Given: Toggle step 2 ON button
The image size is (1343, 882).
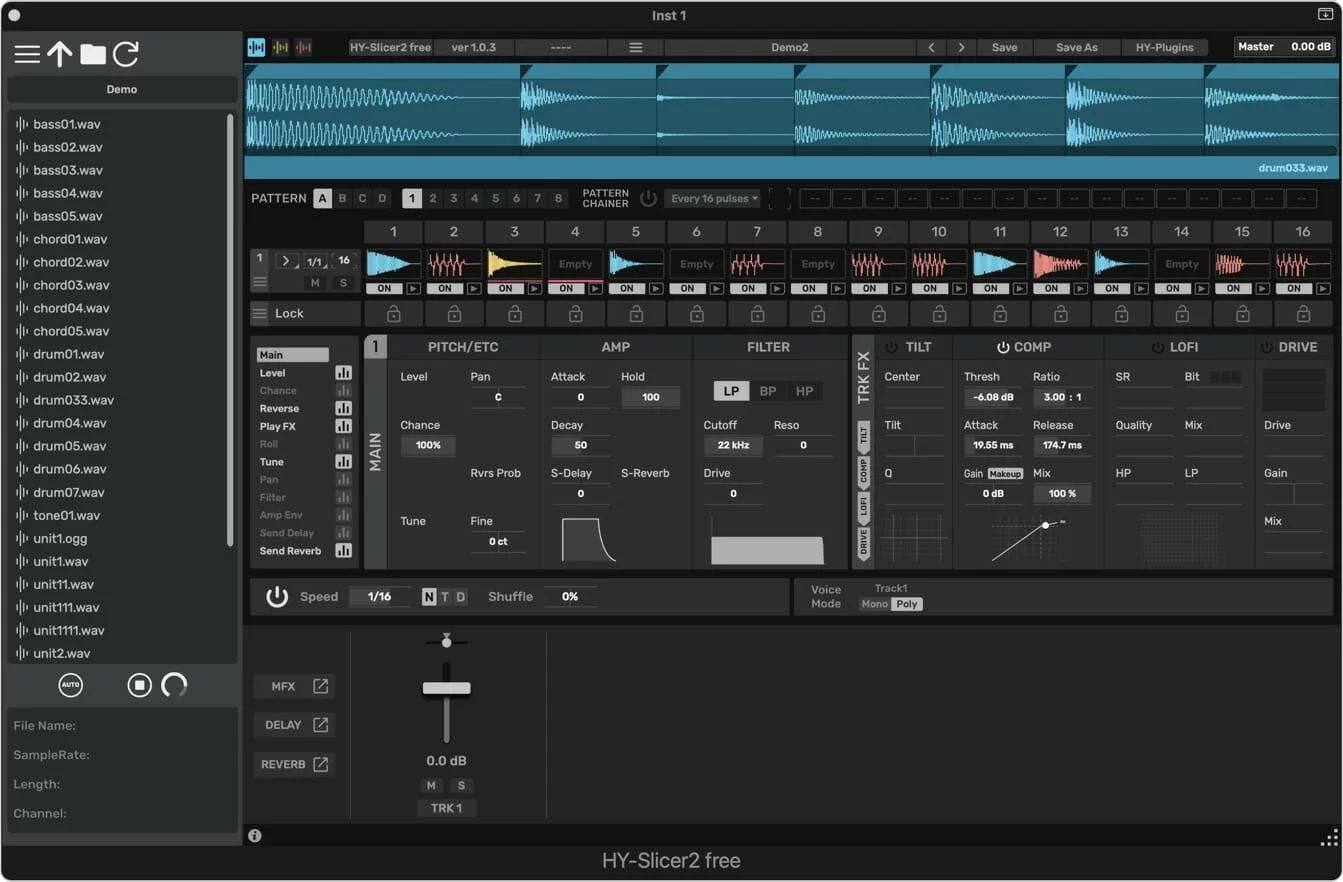Looking at the screenshot, I should pyautogui.click(x=445, y=288).
